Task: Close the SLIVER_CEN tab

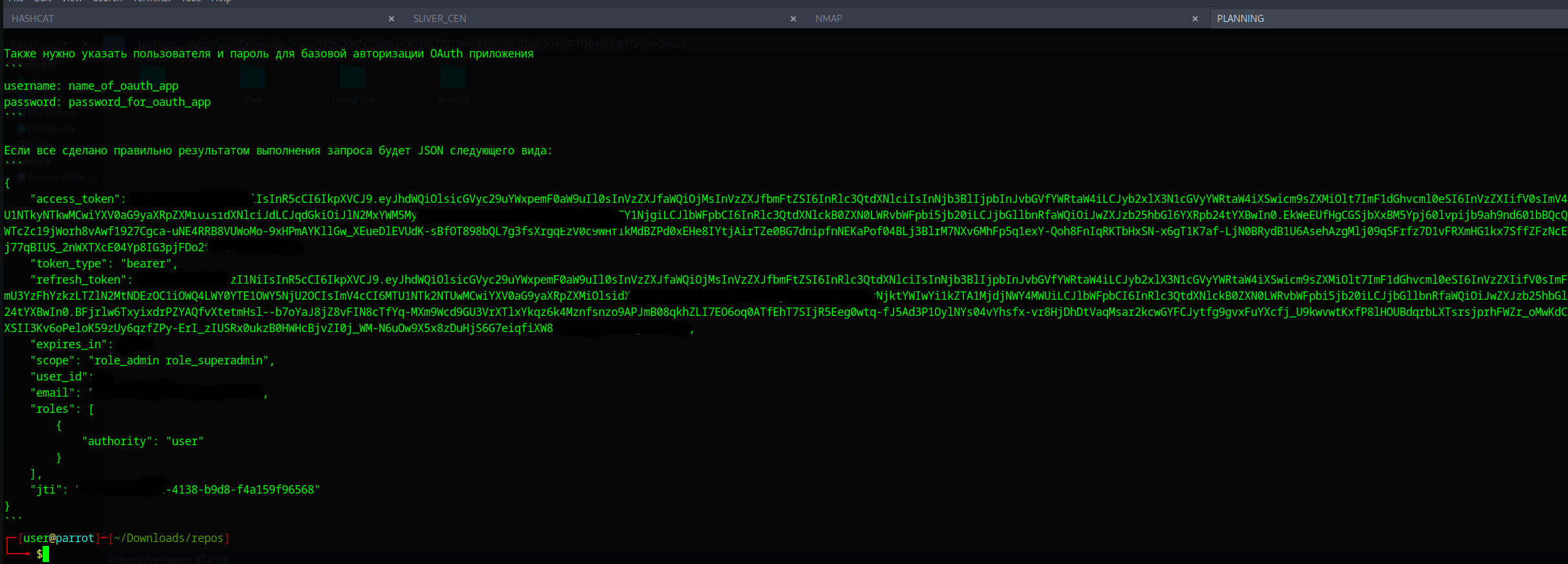Action: pos(793,19)
